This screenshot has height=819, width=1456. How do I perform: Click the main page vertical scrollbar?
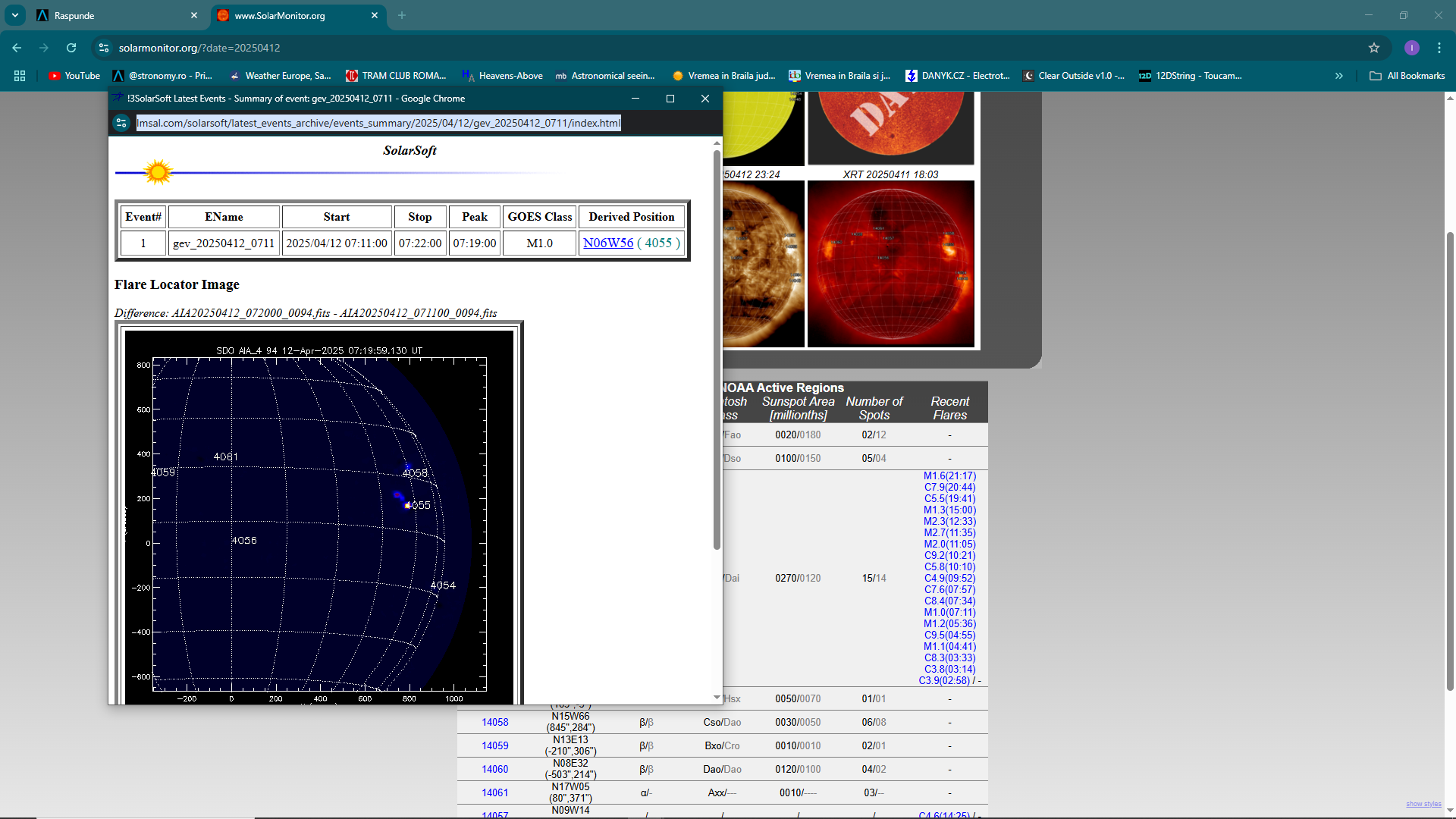1450,463
